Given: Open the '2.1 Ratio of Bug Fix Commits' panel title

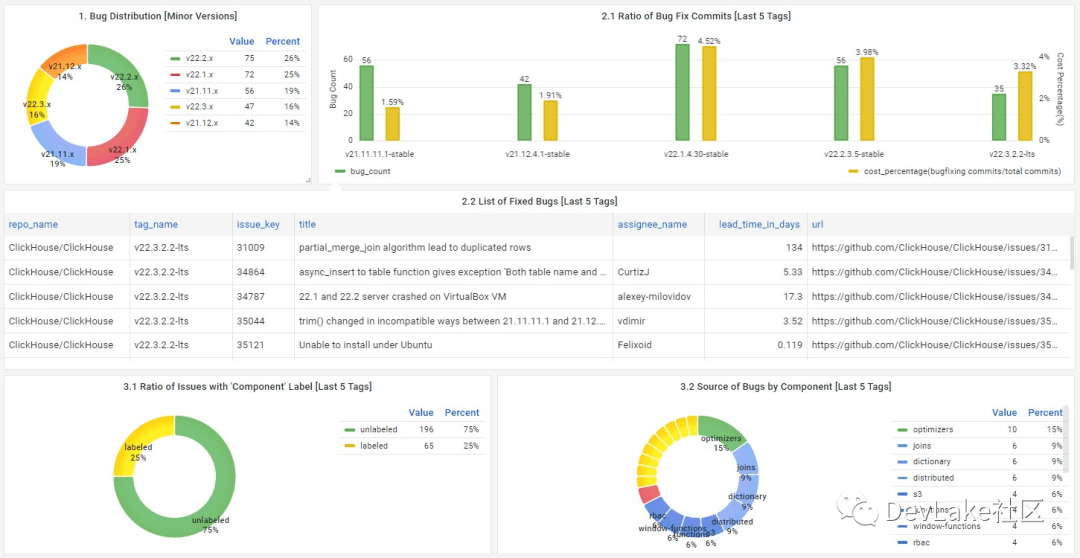Looking at the screenshot, I should tap(696, 15).
